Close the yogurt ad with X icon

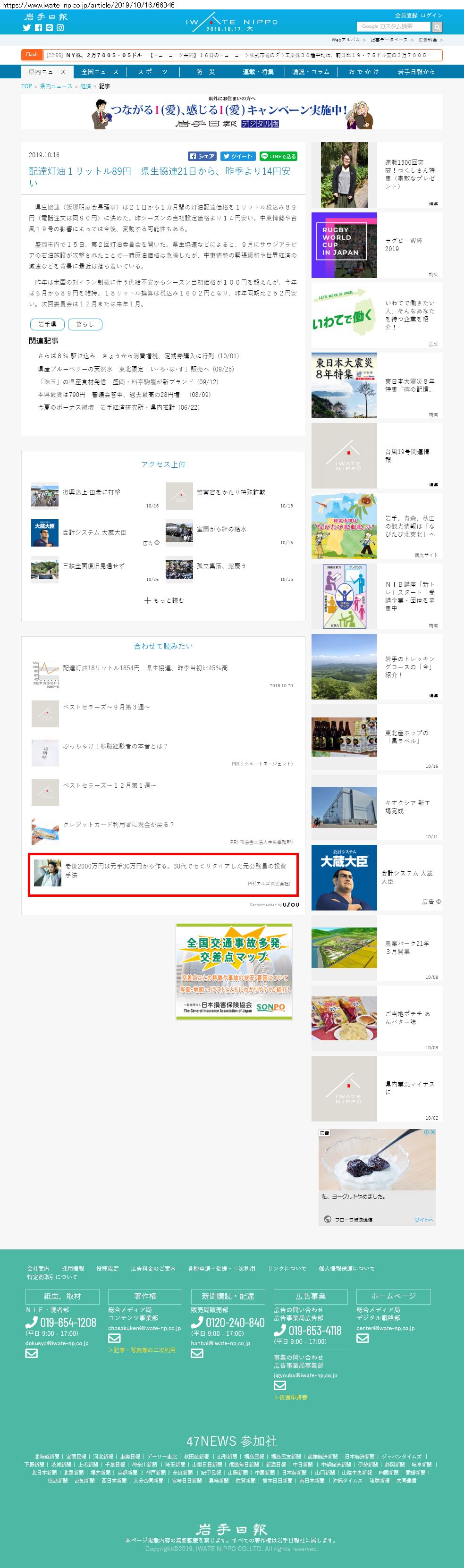(433, 1132)
